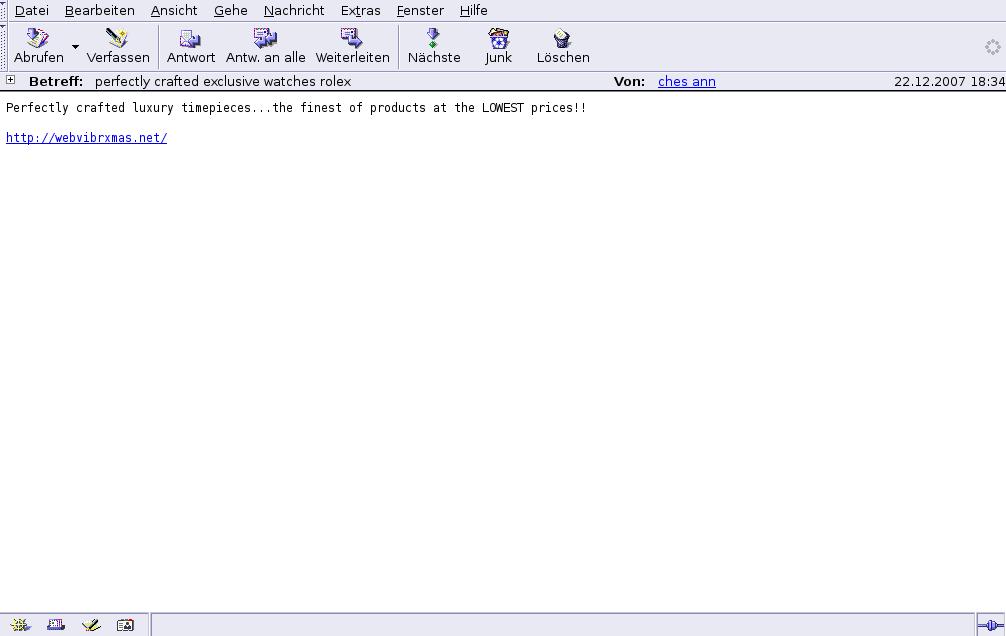Open the Datei menu

[x=32, y=10]
